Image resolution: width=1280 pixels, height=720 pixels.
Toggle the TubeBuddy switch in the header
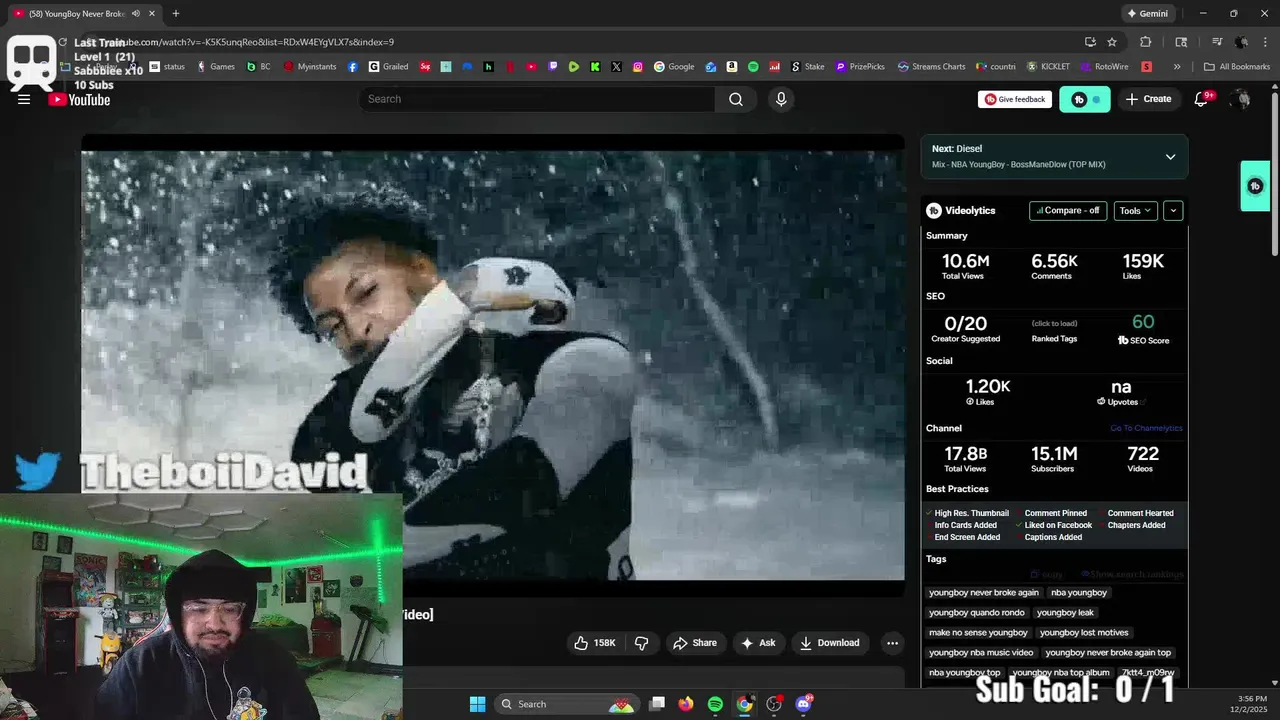1085,99
